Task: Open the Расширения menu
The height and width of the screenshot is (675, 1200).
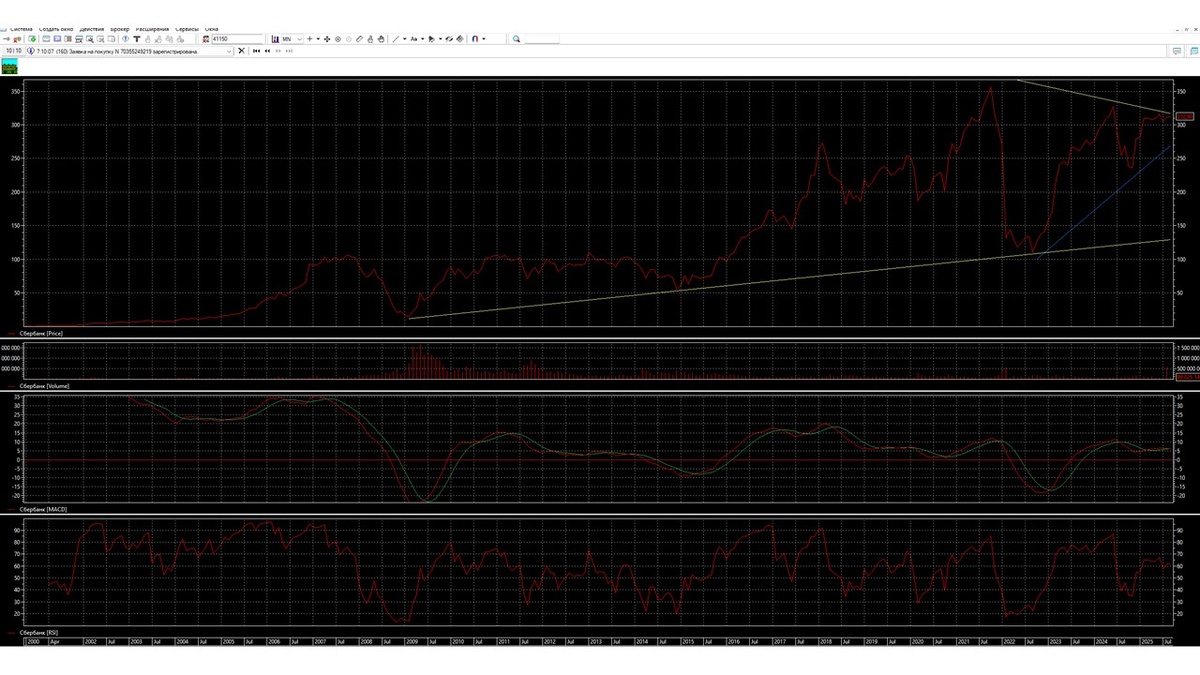Action: tap(152, 29)
